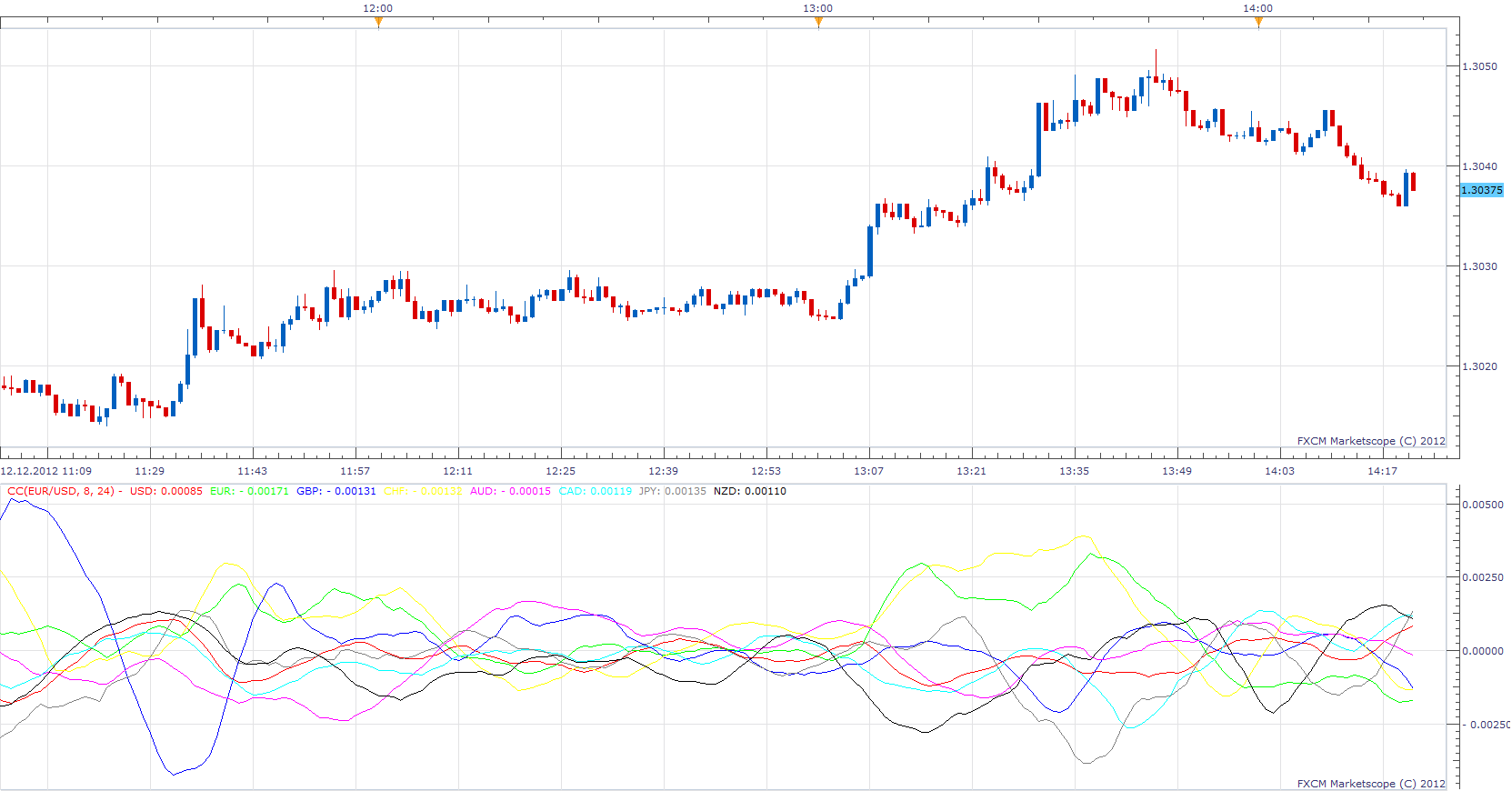
Task: Click the orange 12:00 hour marker
Action: point(378,23)
